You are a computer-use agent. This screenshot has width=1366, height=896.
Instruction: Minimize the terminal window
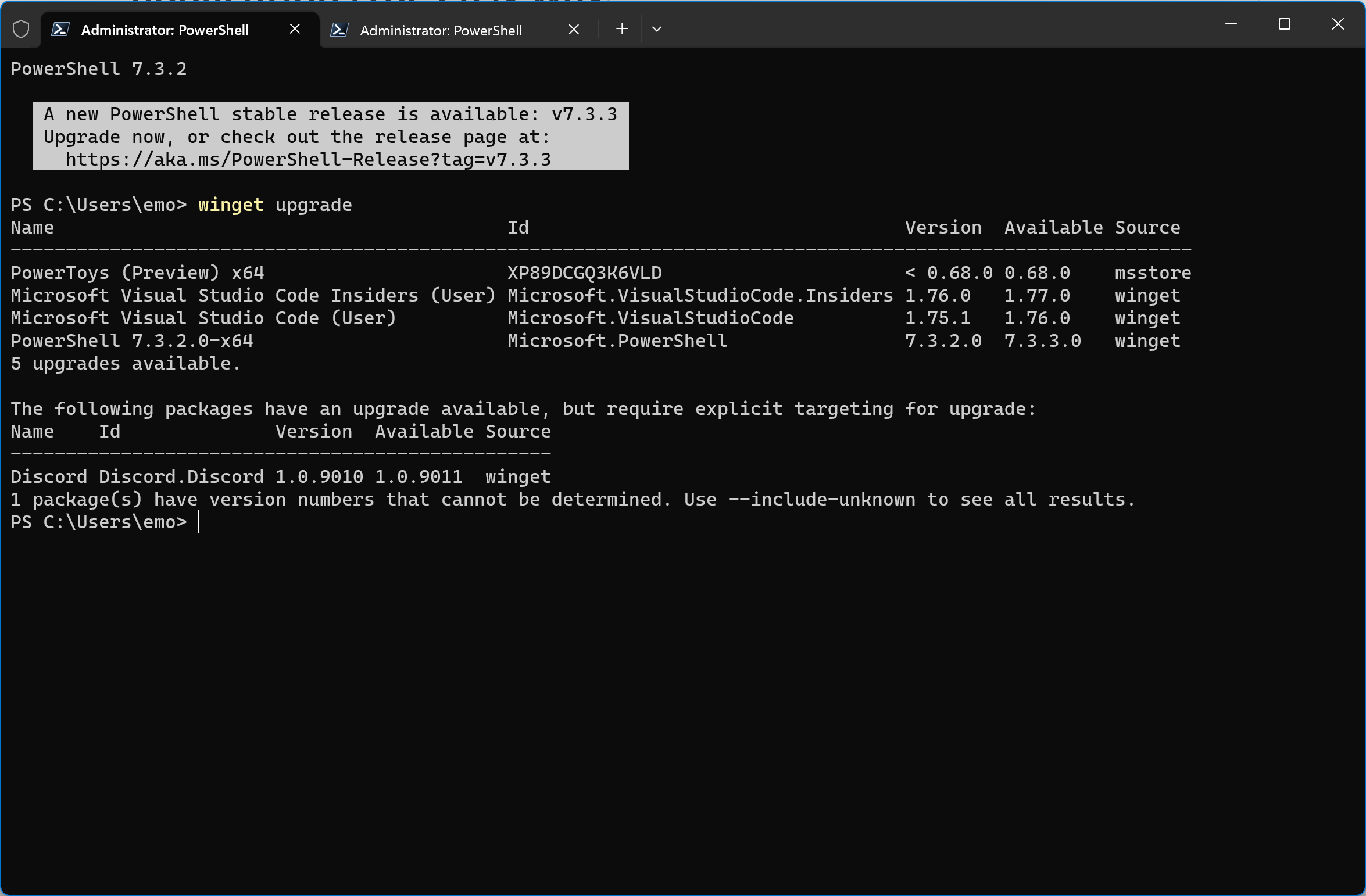(1231, 24)
